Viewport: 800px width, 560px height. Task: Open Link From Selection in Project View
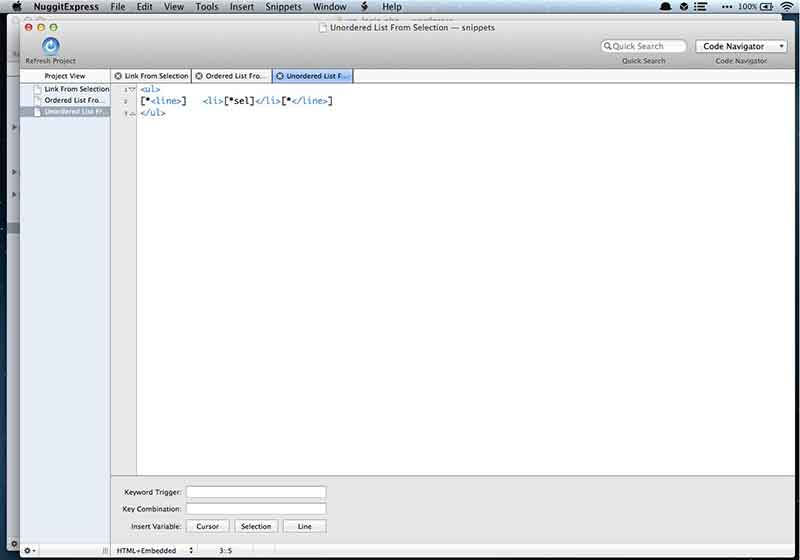[x=76, y=89]
